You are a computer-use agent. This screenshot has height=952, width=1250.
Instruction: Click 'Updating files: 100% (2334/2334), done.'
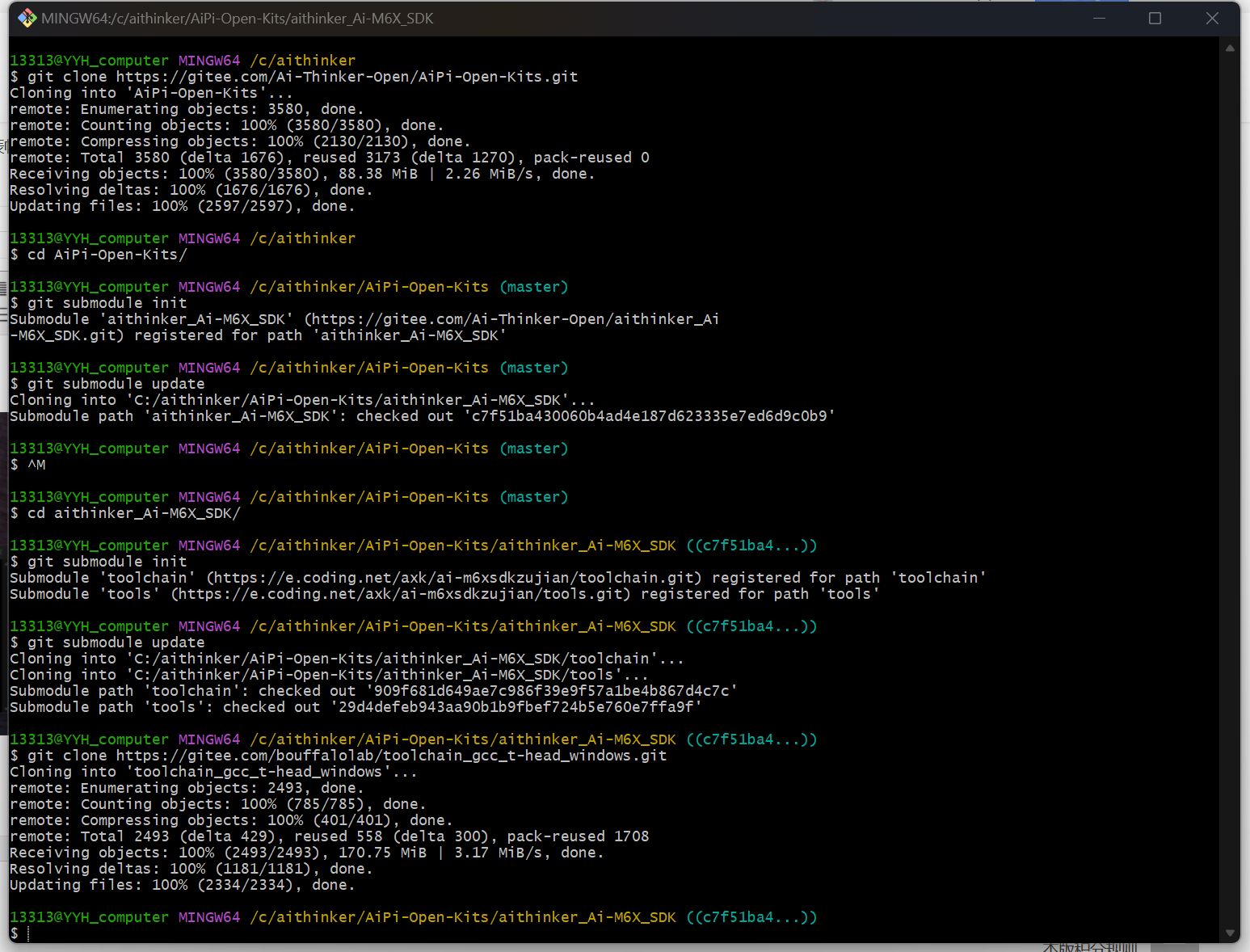tap(183, 885)
